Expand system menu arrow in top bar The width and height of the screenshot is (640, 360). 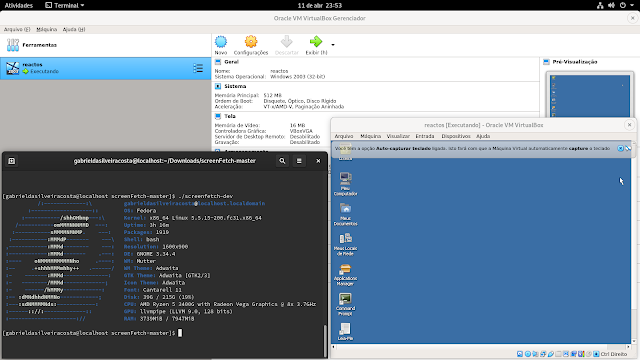(x=632, y=5)
